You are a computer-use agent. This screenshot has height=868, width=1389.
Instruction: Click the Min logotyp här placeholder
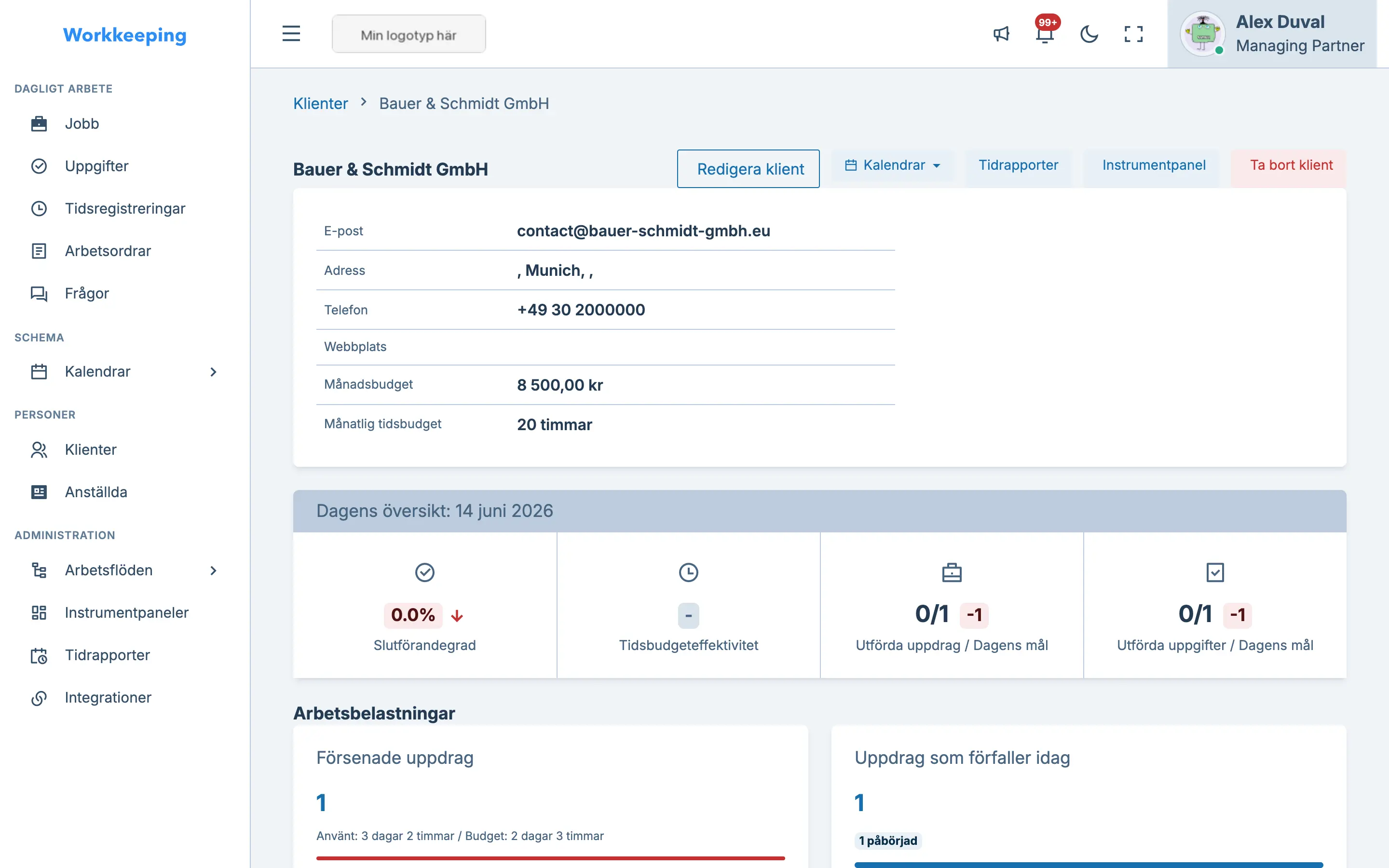(x=409, y=34)
